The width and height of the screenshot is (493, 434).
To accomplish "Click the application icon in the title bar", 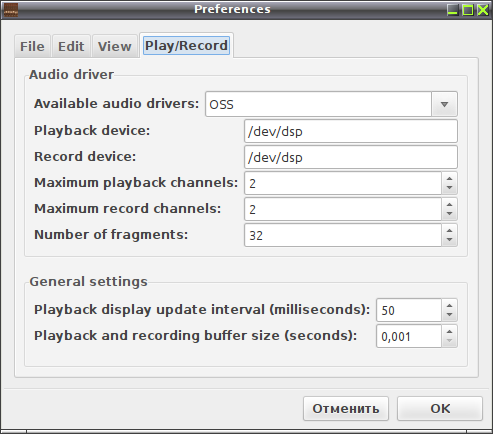I will [11, 10].
